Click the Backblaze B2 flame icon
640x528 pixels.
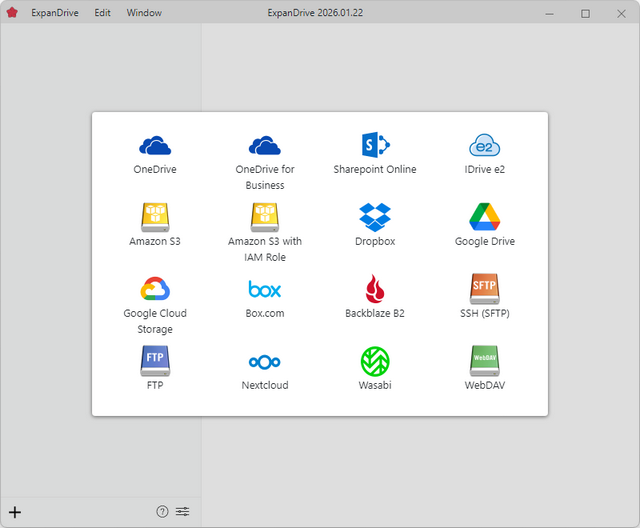coord(375,289)
